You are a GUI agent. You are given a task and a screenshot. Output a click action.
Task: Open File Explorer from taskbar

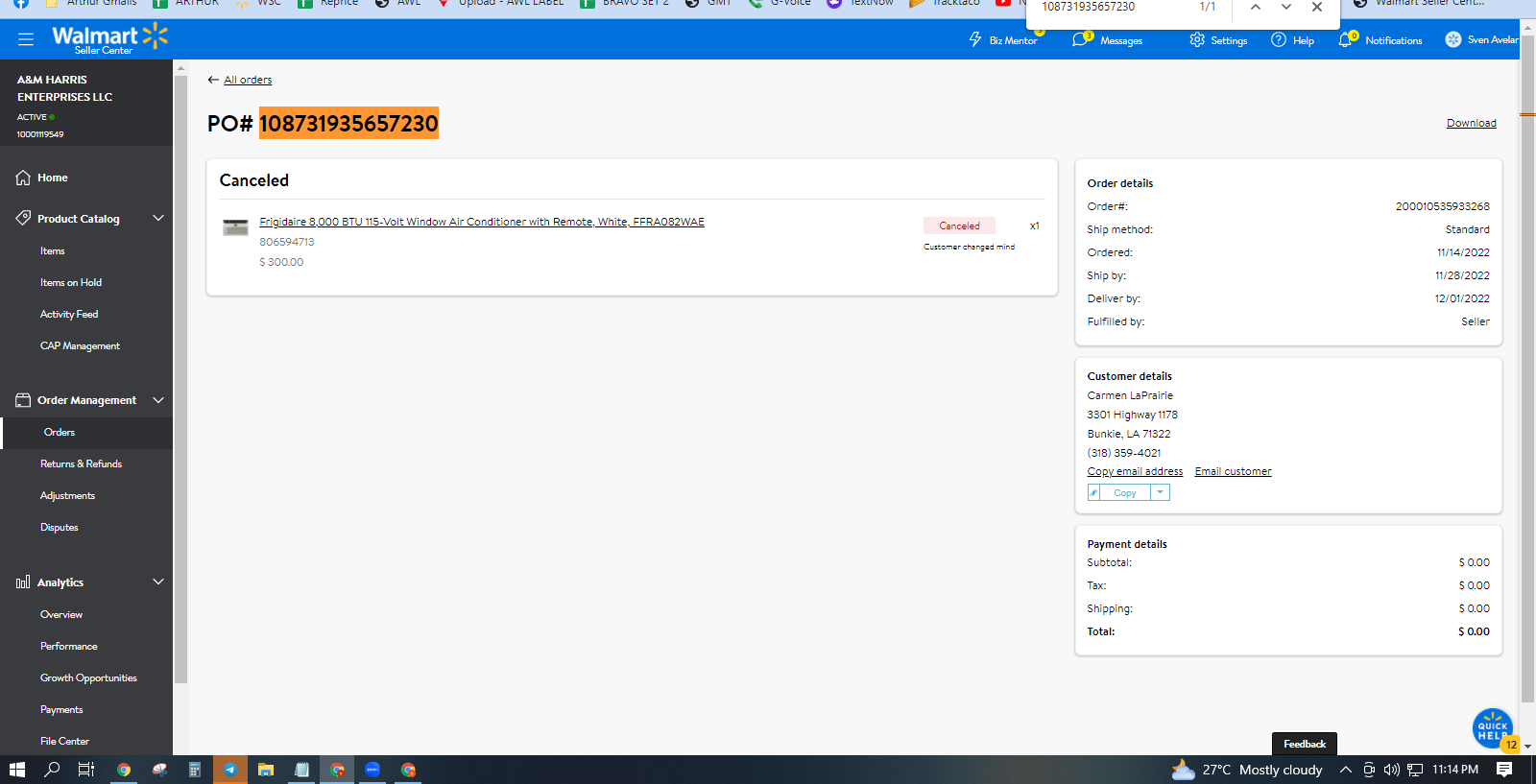(x=266, y=770)
